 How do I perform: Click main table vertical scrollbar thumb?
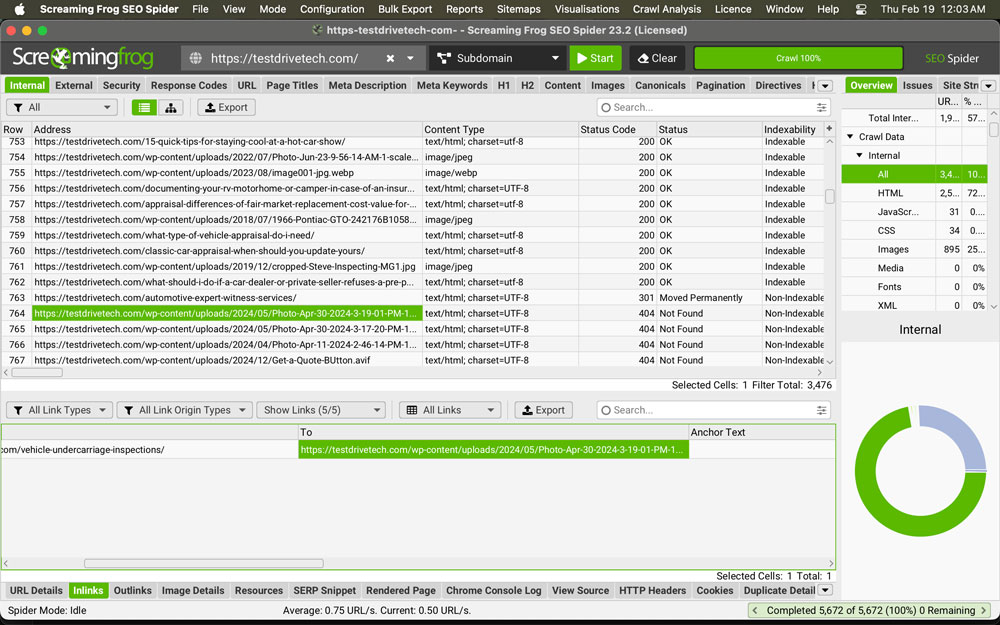829,196
